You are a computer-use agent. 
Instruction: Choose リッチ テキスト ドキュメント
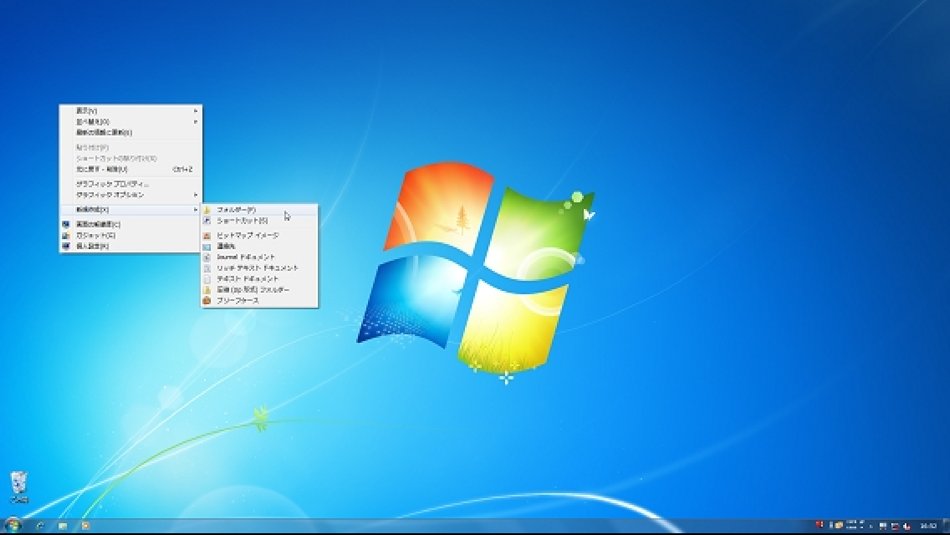[259, 268]
